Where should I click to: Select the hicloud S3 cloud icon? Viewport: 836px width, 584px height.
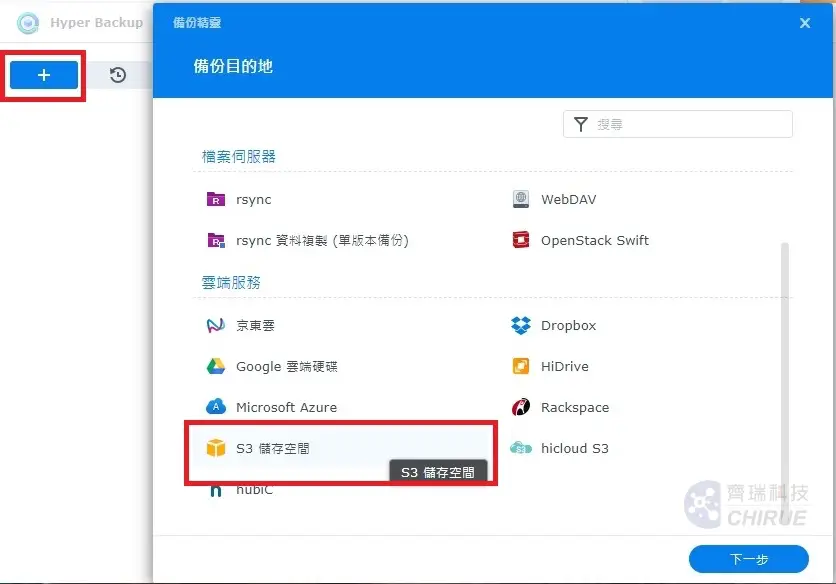point(521,448)
